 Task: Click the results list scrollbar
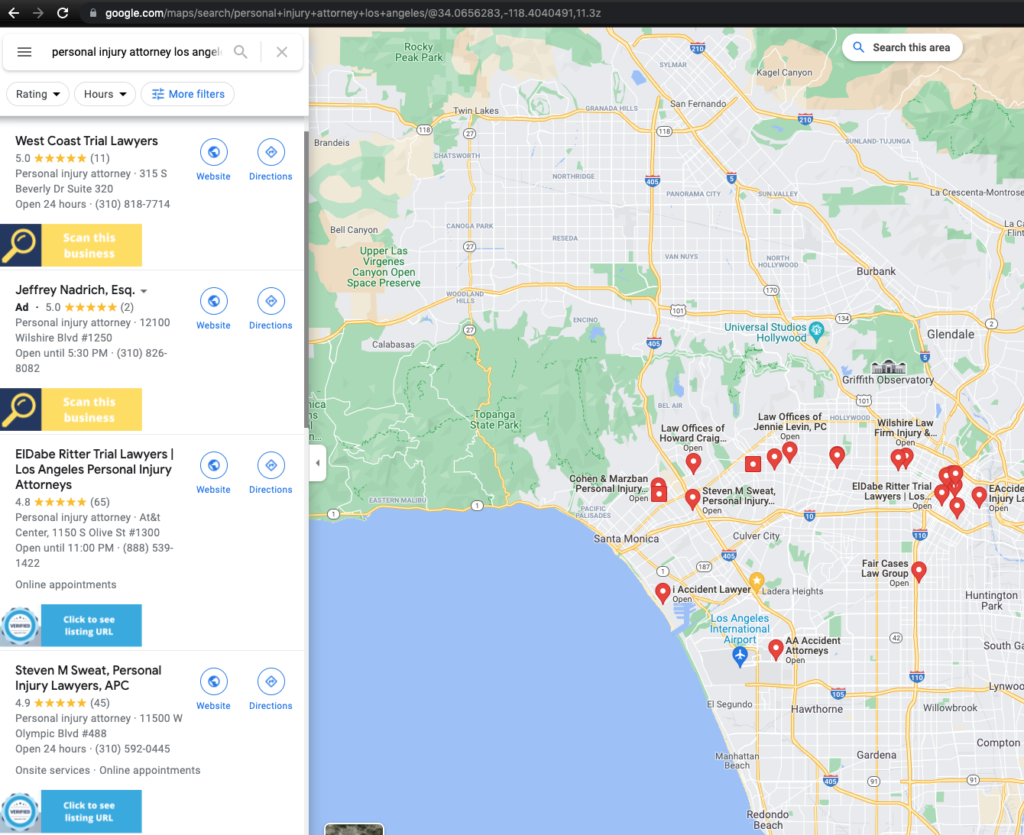pyautogui.click(x=306, y=277)
